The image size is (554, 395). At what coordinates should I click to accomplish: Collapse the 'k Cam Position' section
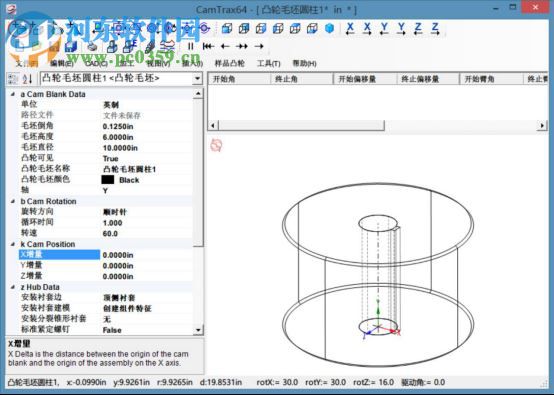point(13,244)
